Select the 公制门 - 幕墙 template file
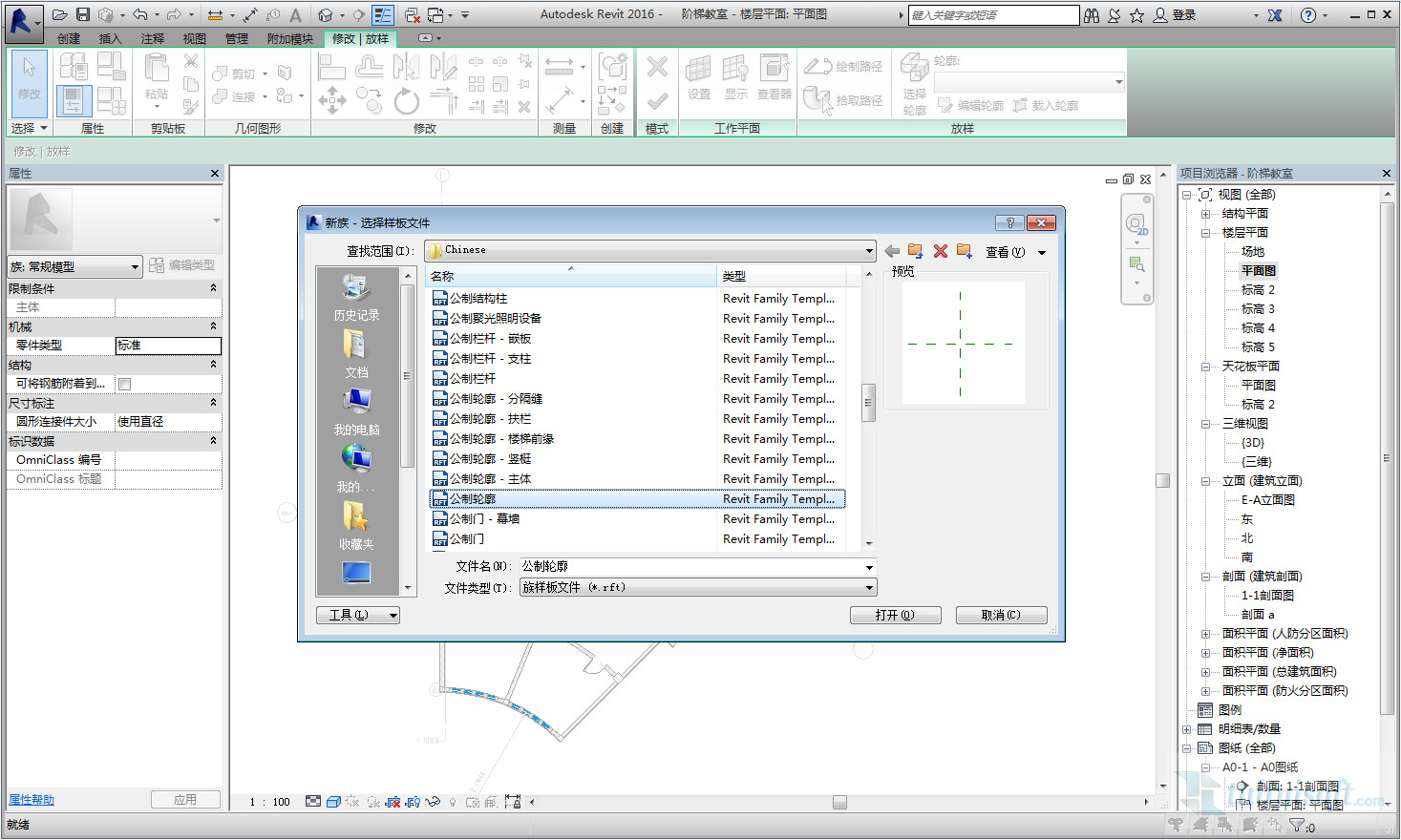Screen dimensions: 1401x840 point(485,519)
